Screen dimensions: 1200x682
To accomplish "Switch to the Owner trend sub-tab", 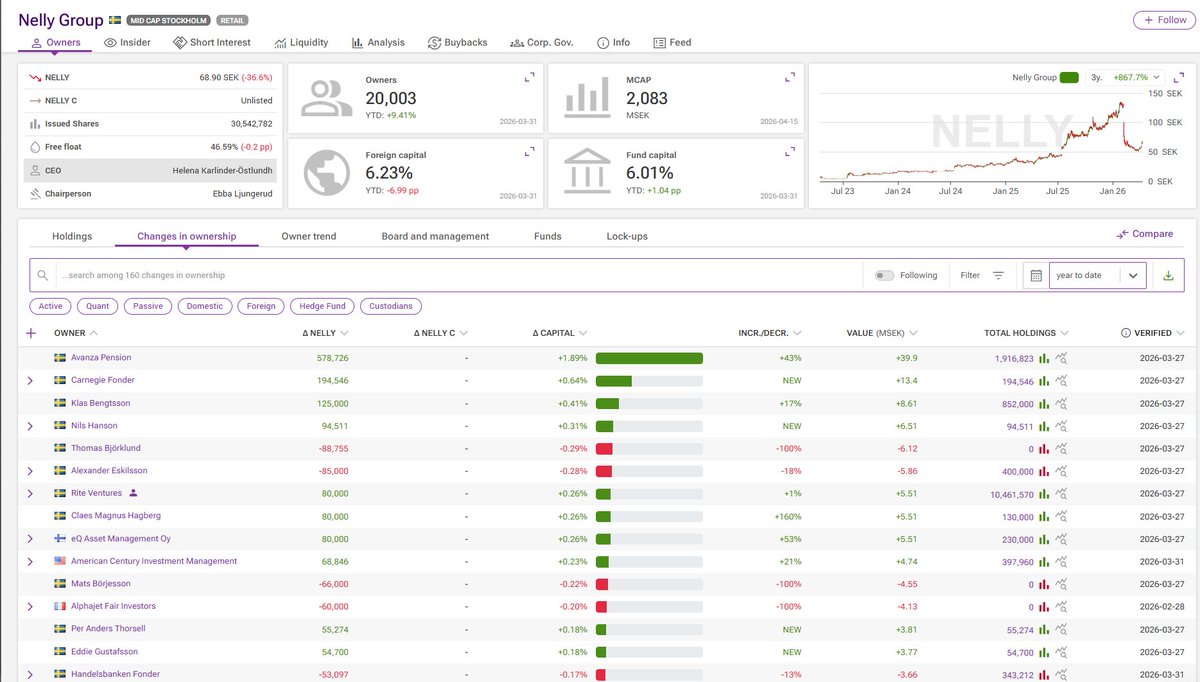I will 309,236.
